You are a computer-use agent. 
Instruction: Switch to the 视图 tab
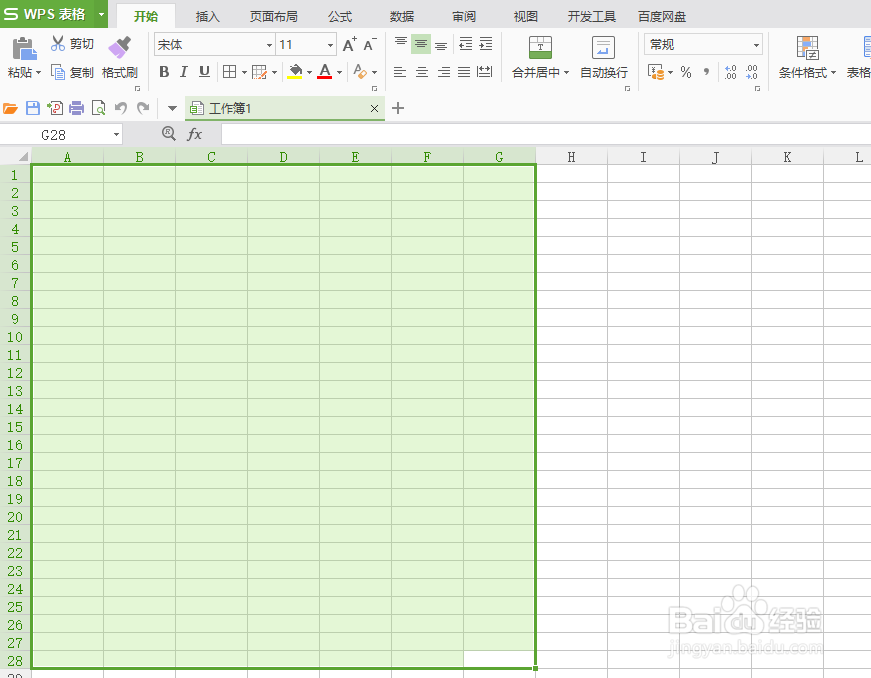[525, 17]
